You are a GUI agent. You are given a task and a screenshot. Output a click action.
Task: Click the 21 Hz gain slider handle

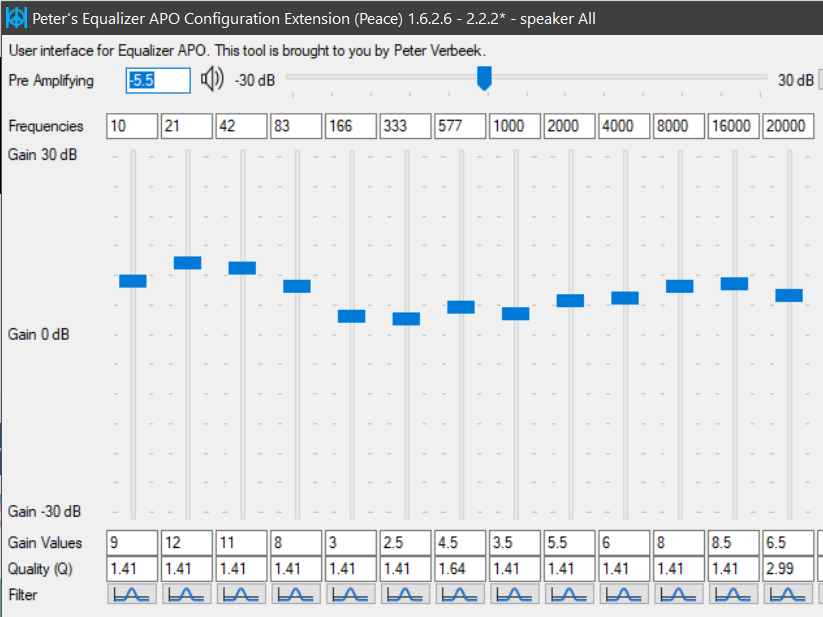click(187, 263)
